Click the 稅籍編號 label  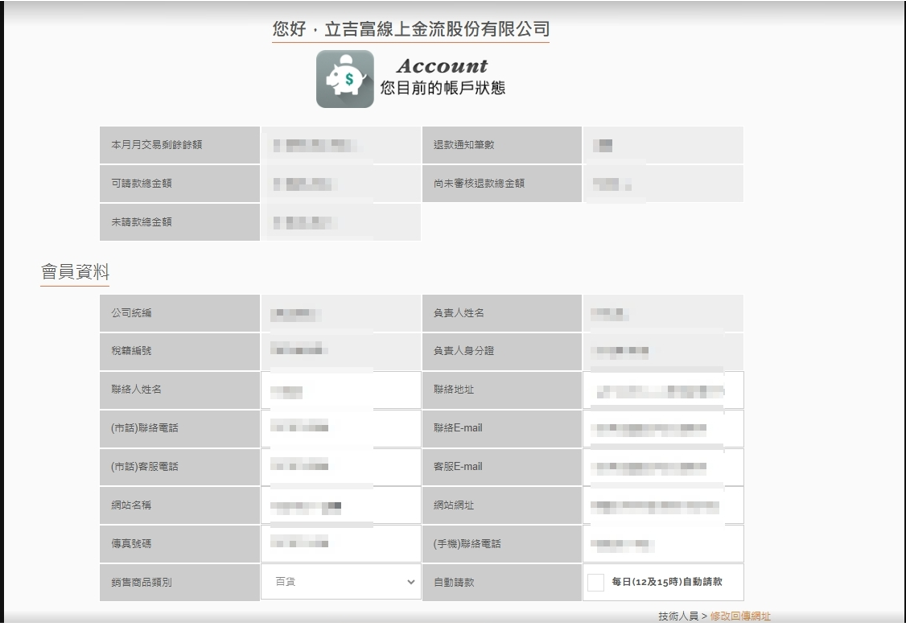click(131, 351)
